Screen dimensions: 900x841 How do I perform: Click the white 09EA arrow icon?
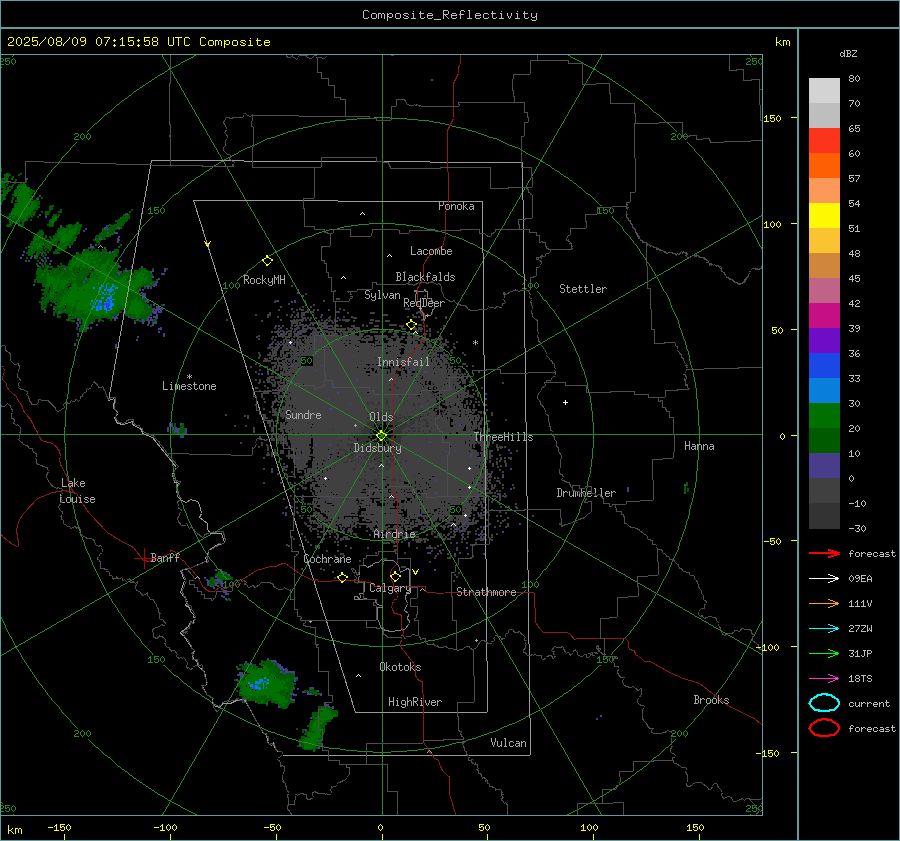click(824, 579)
